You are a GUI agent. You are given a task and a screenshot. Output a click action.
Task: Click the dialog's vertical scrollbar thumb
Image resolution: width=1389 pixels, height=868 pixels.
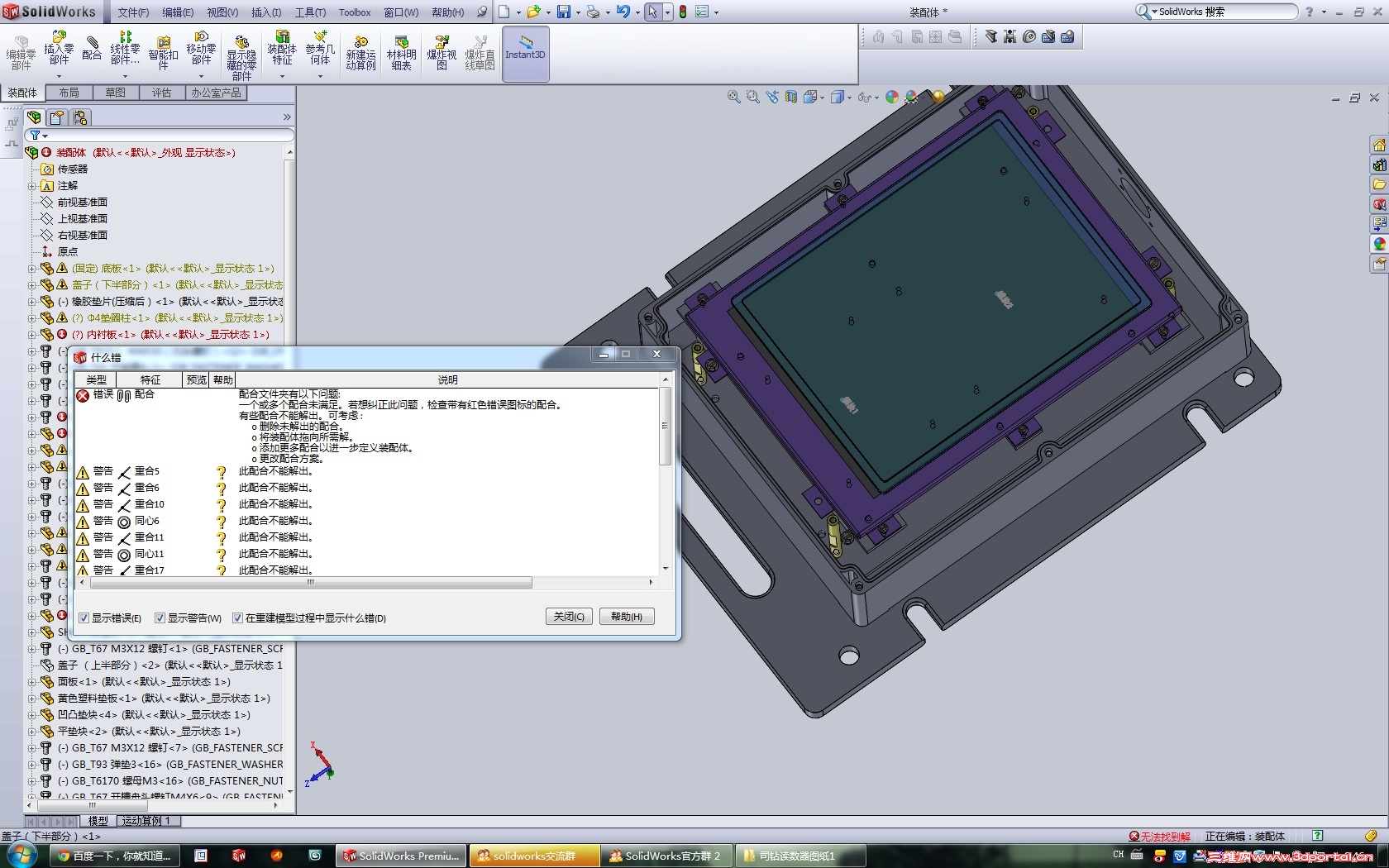click(665, 426)
